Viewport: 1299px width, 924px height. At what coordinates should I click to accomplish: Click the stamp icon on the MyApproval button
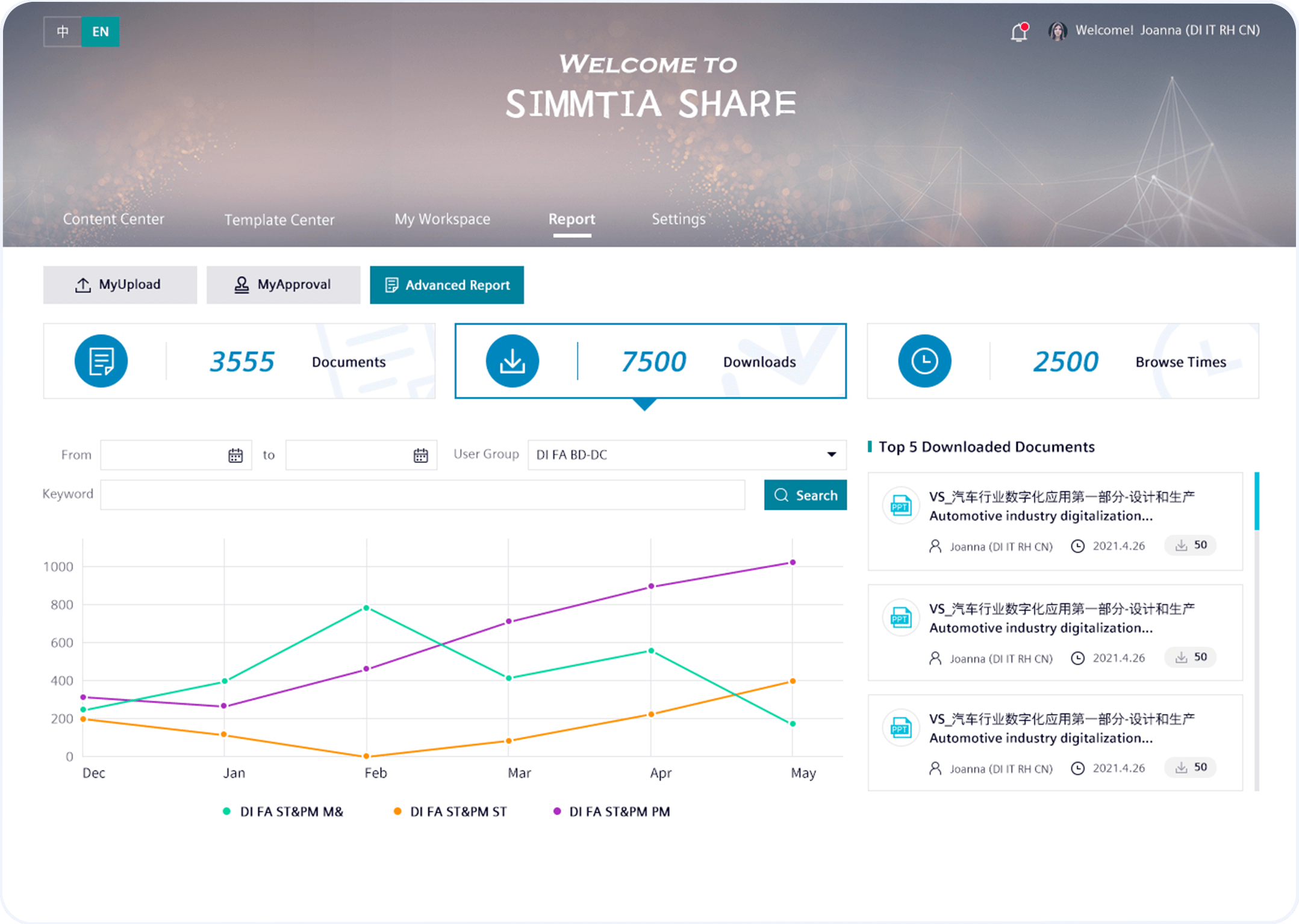tap(241, 284)
